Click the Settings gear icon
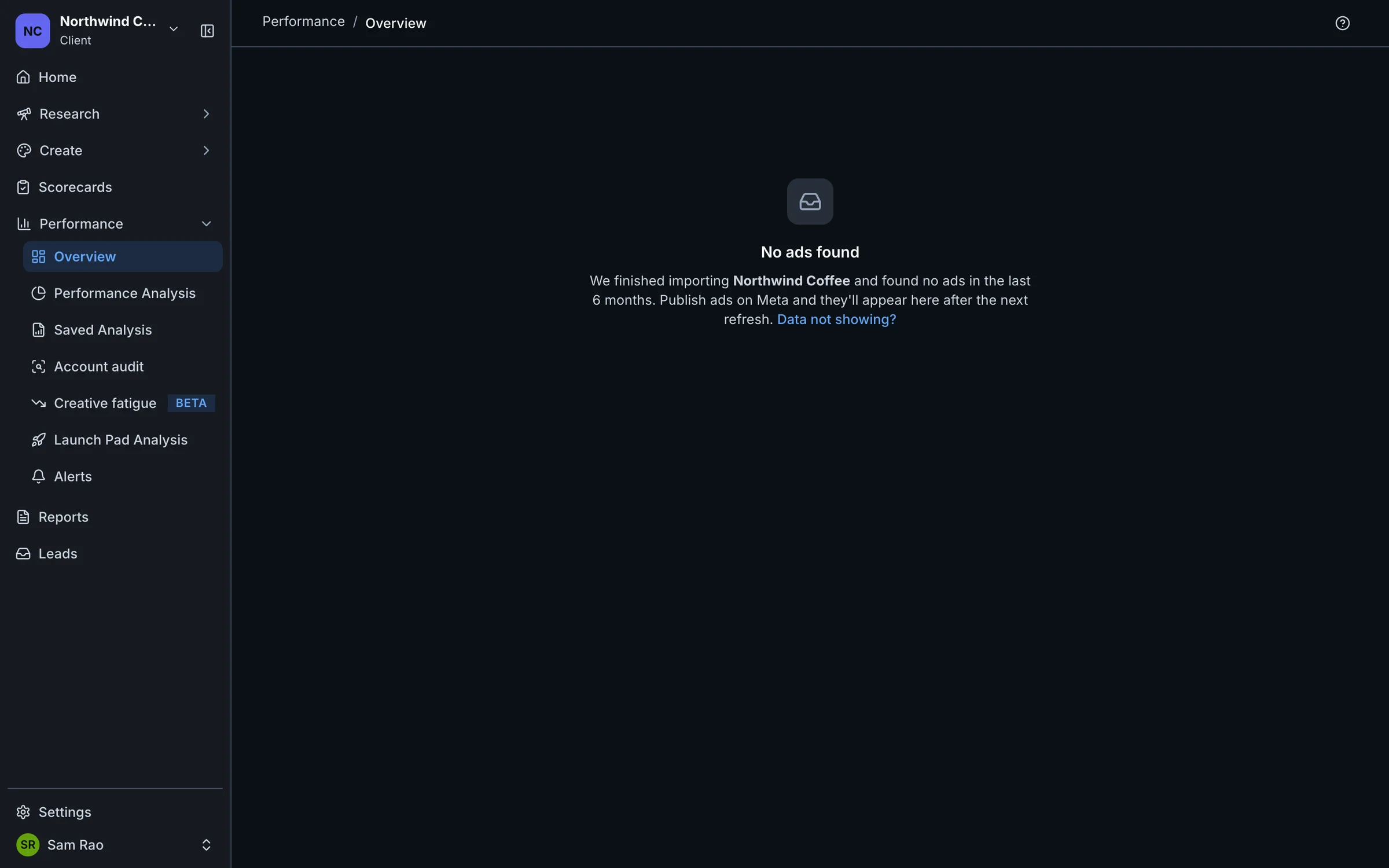The image size is (1389, 868). [x=23, y=812]
